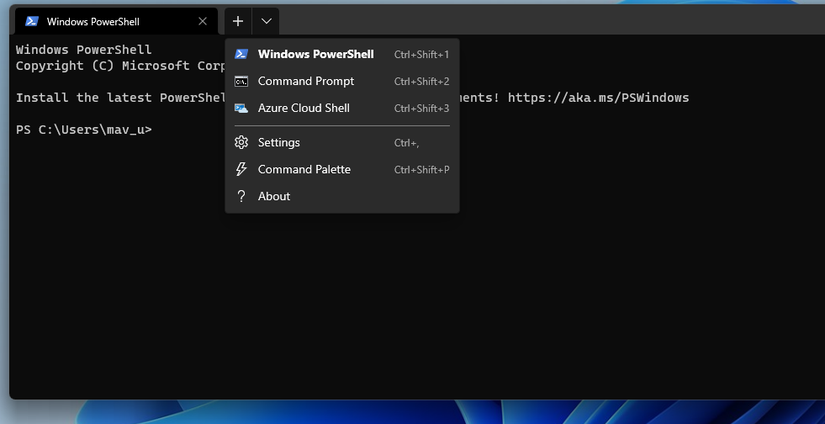This screenshot has width=825, height=424.
Task: Click the Command Prompt icon in menu
Action: (241, 81)
